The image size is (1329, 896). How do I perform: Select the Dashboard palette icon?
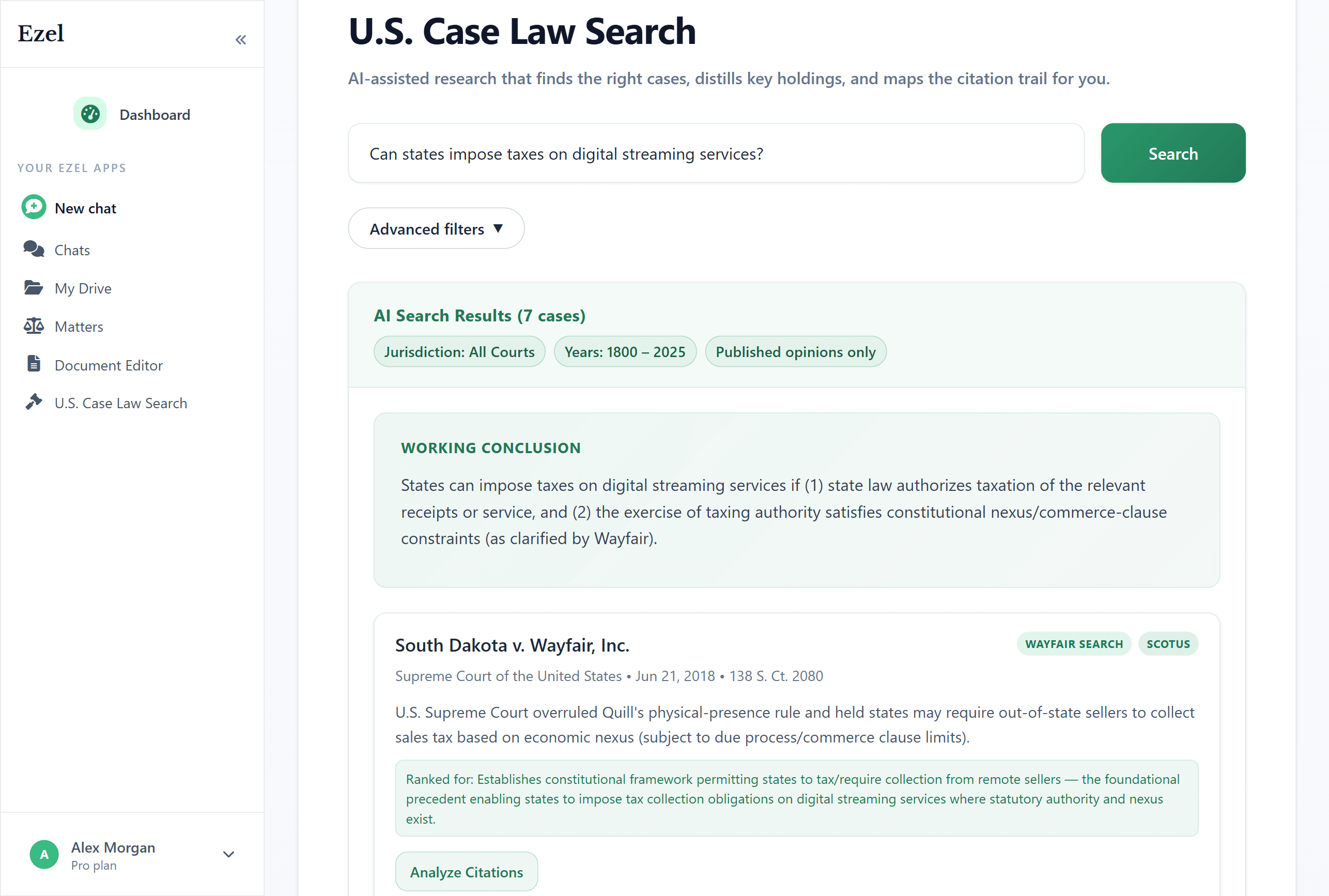tap(90, 113)
